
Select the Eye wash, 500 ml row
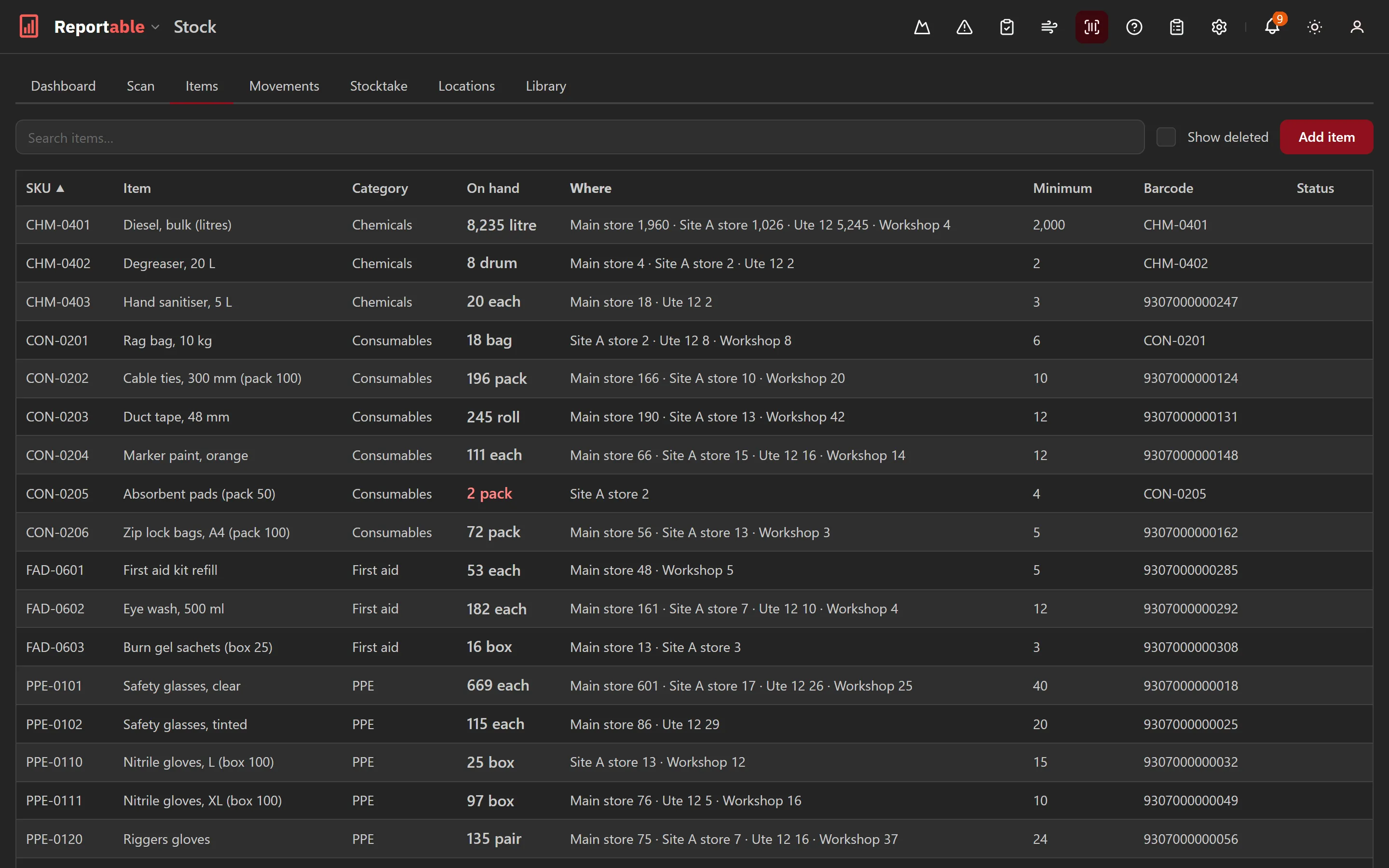(x=694, y=609)
